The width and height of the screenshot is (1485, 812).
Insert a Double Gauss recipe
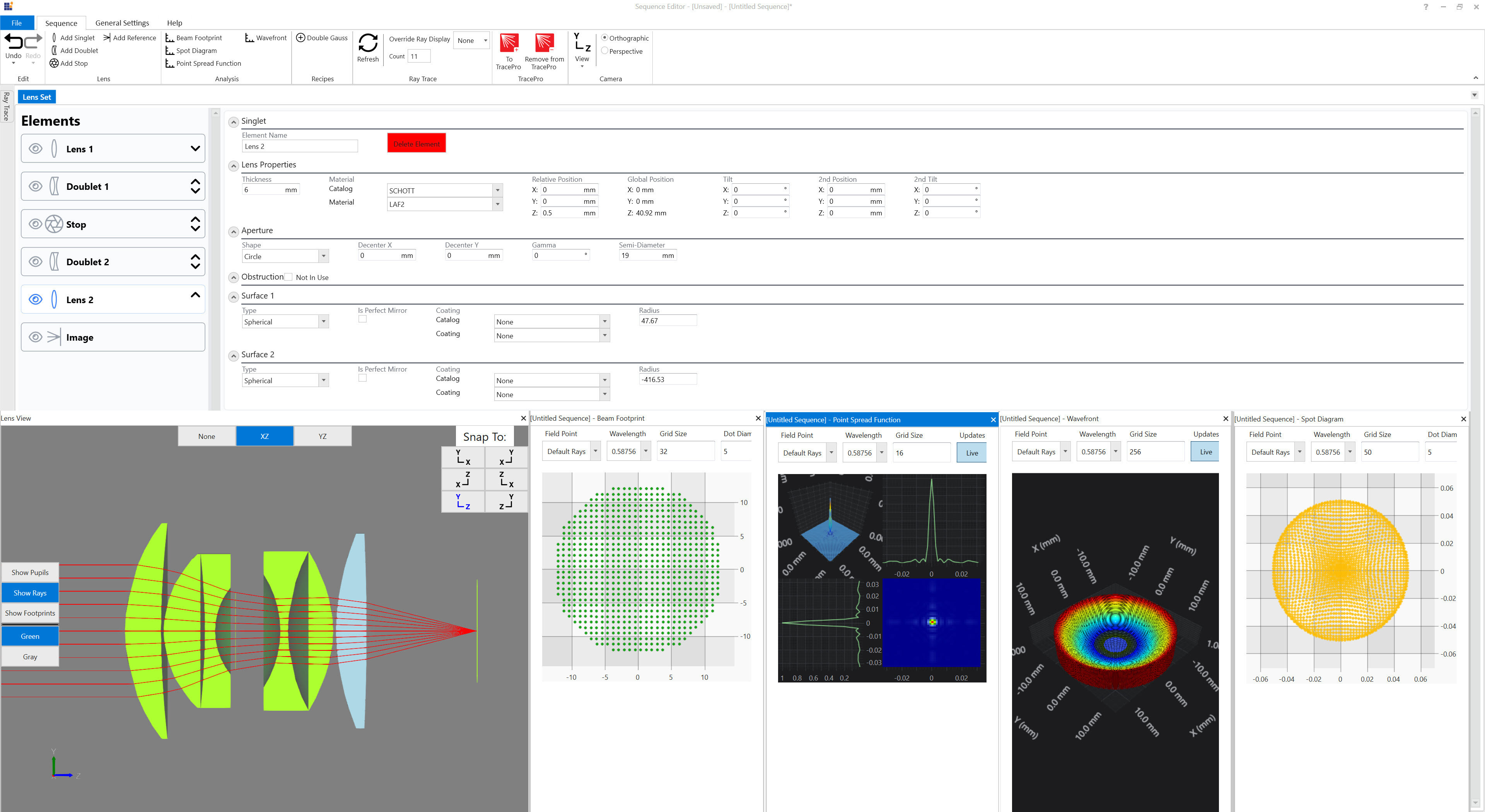pyautogui.click(x=322, y=38)
